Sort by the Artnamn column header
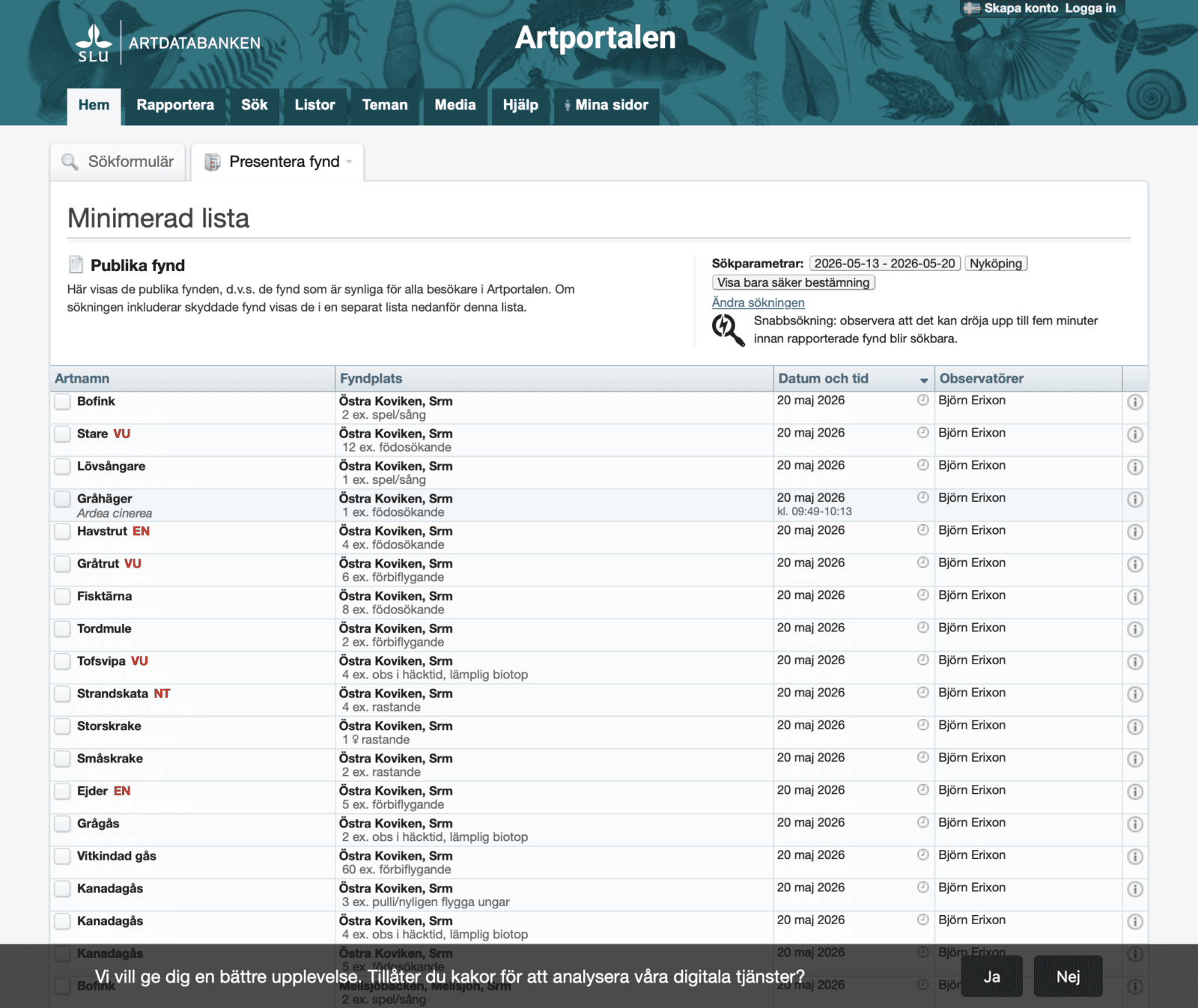The height and width of the screenshot is (1008, 1198). point(82,378)
